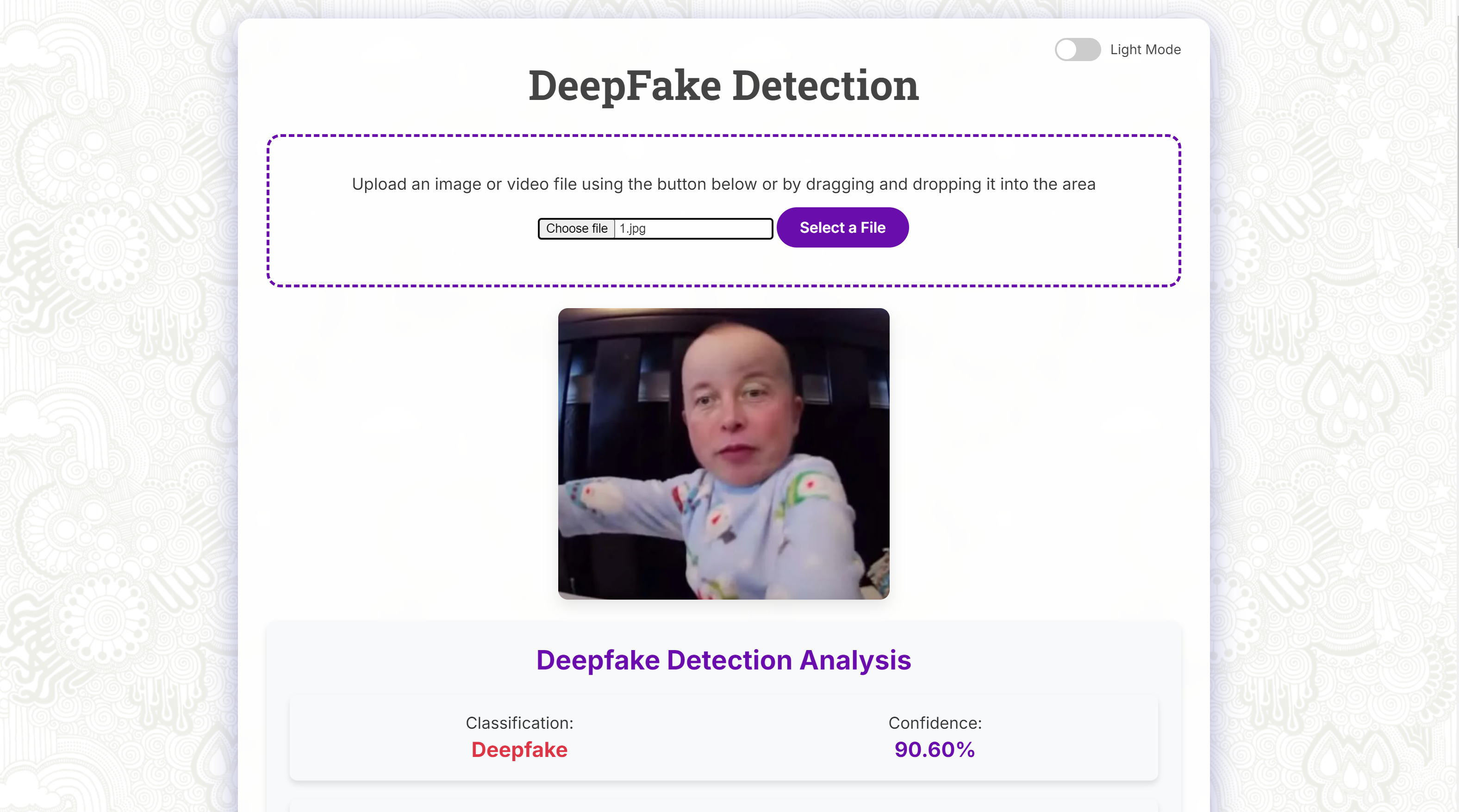Click the upload instruction text
1459x812 pixels.
tap(723, 184)
